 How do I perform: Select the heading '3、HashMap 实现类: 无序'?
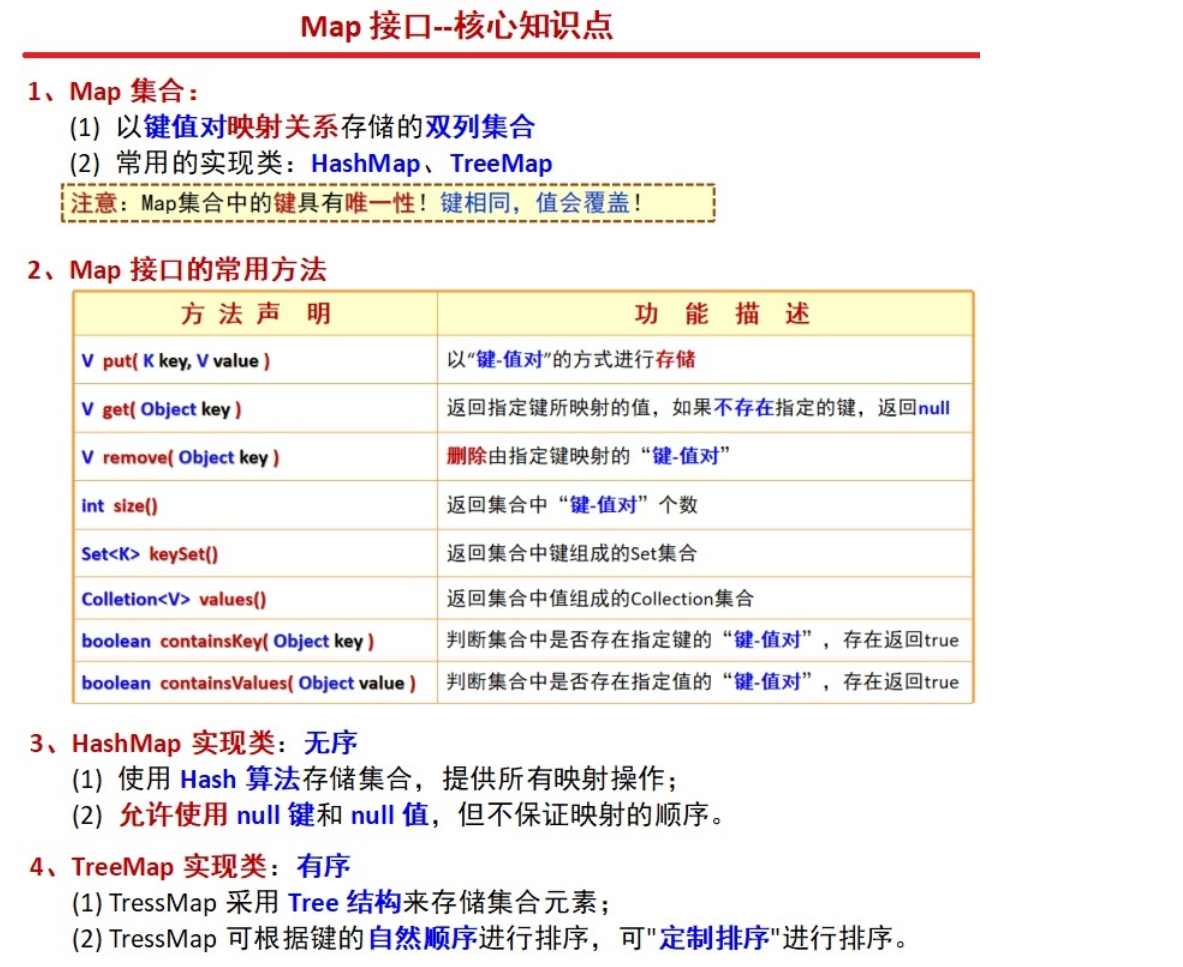pos(193,743)
